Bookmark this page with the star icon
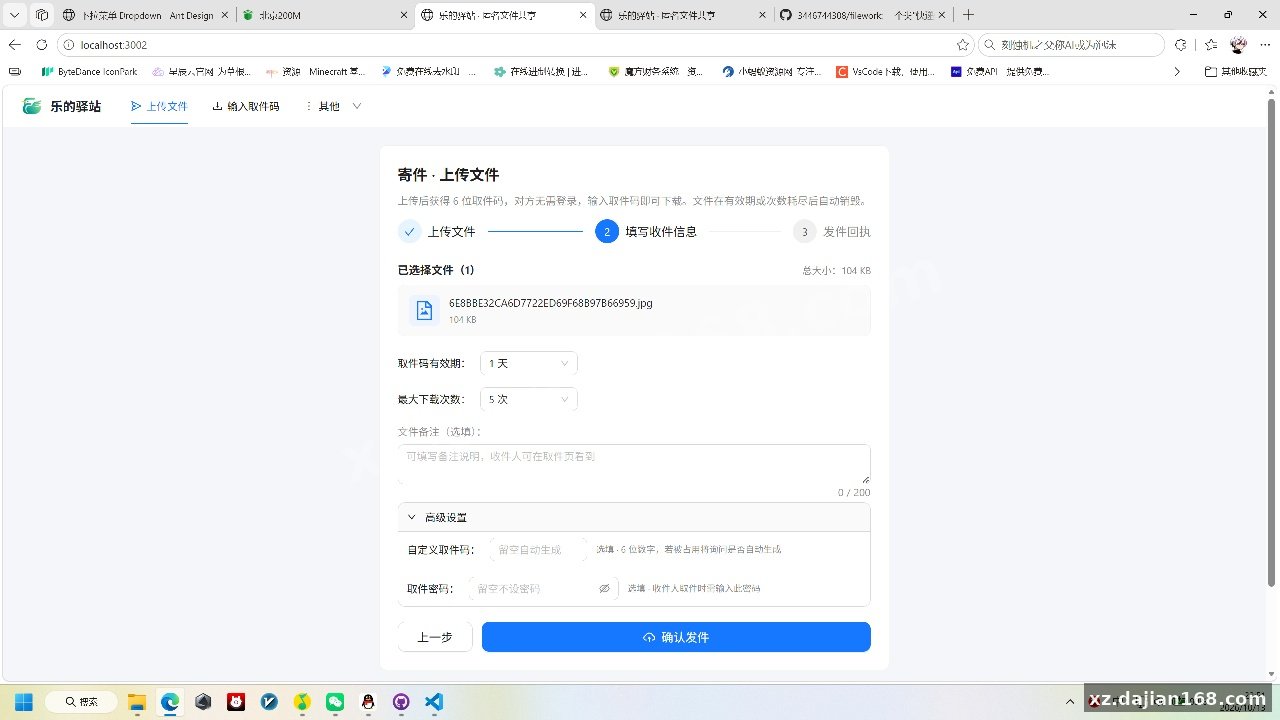The image size is (1280, 720). 963,45
